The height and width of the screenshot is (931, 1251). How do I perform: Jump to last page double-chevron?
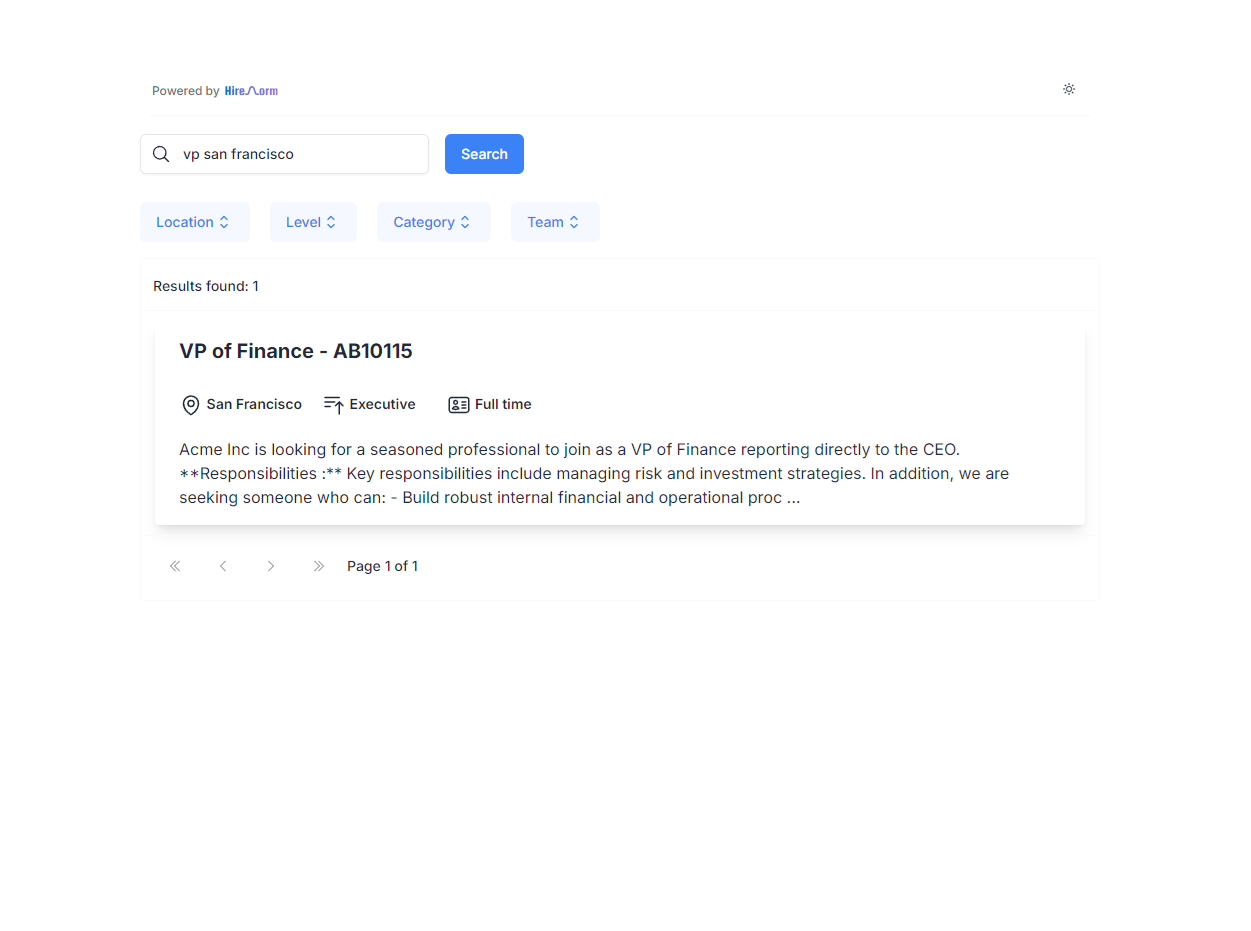click(319, 566)
